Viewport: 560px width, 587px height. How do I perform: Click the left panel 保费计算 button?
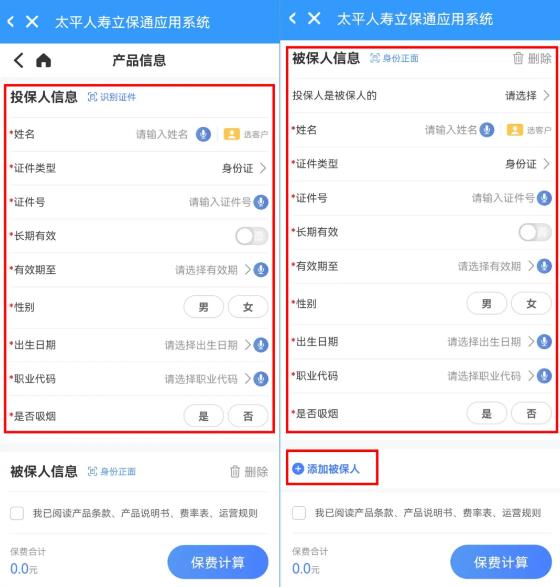coord(218,562)
